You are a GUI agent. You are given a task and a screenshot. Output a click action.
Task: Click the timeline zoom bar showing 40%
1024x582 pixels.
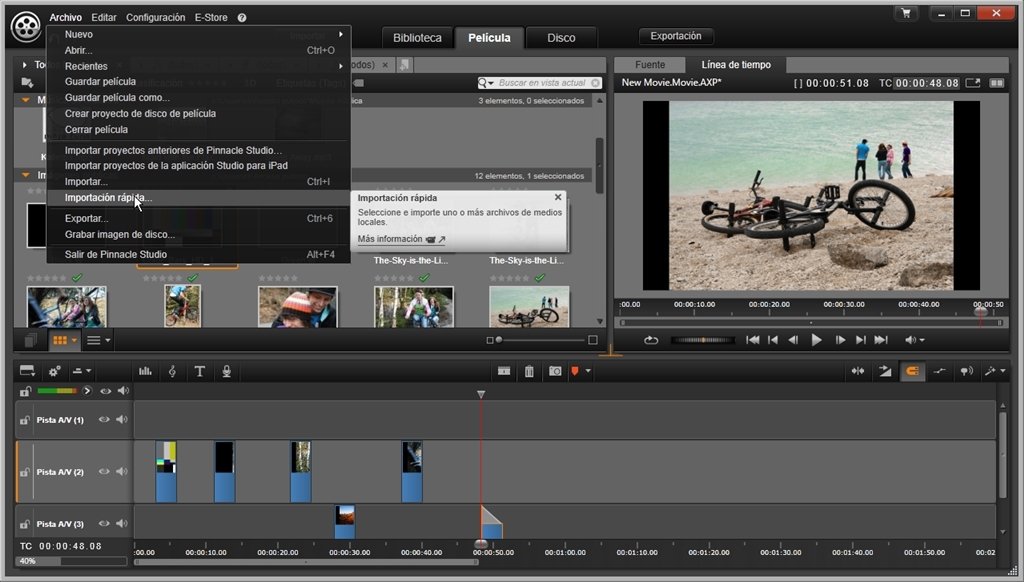click(72, 561)
